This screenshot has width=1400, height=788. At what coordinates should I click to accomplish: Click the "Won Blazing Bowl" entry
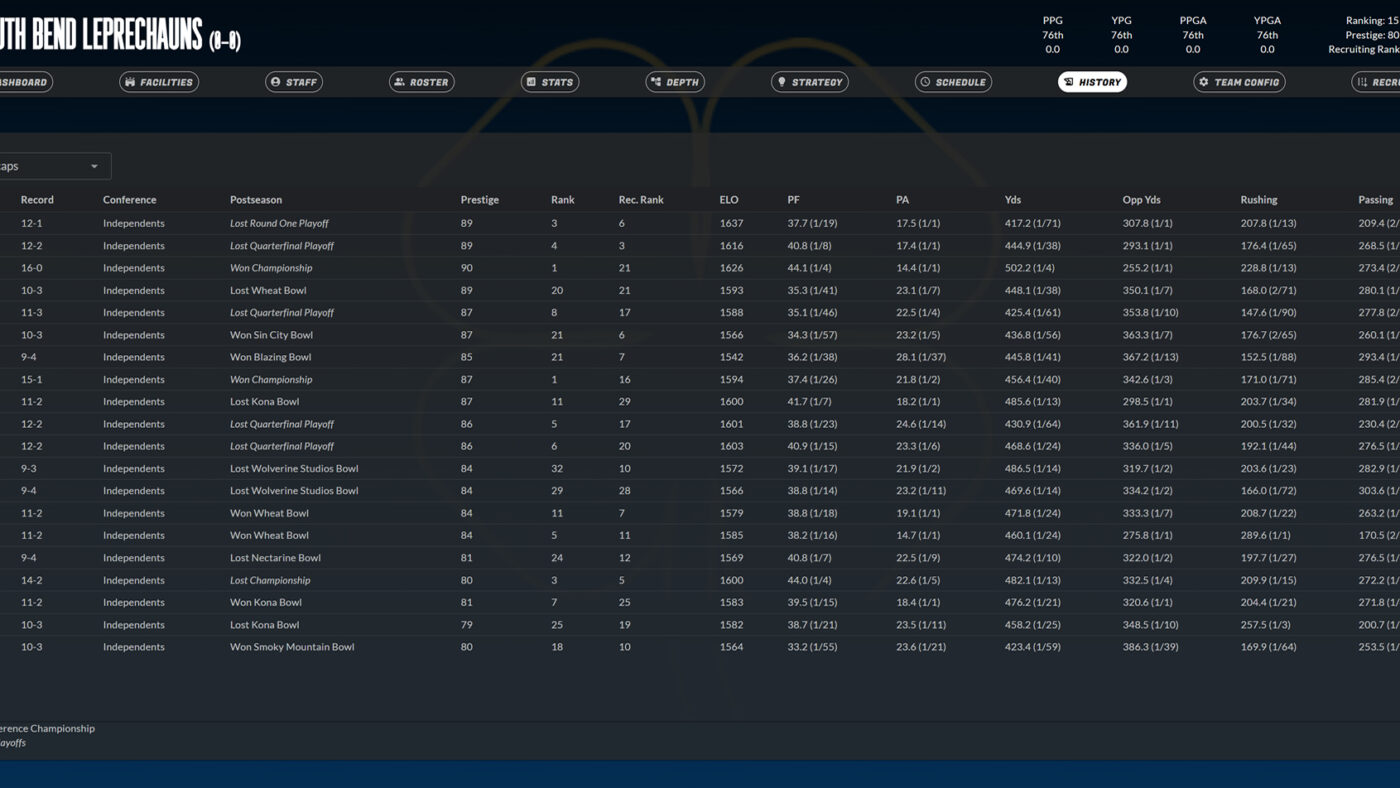(x=270, y=357)
